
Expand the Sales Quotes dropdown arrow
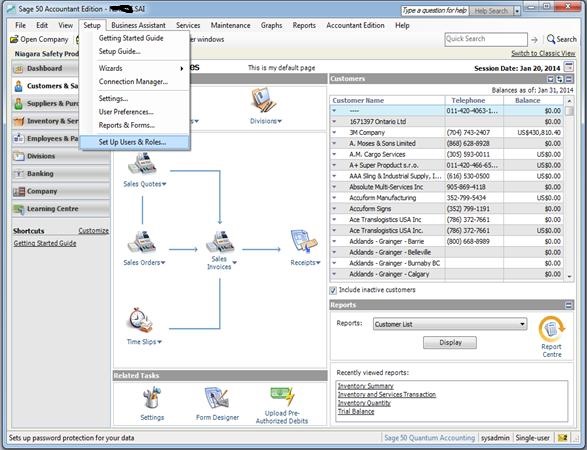pos(164,184)
